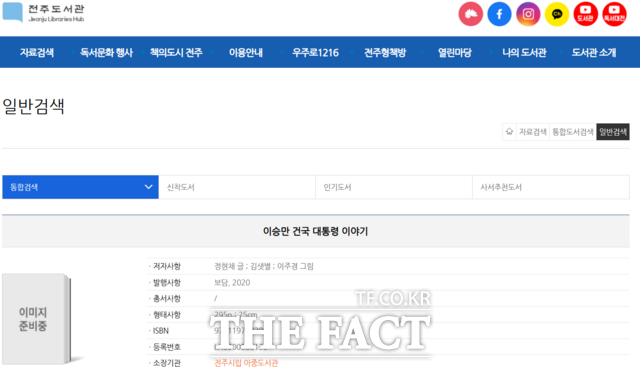Click the 총서사항 label
Image resolution: width=640 pixels, height=367 pixels.
click(167, 298)
